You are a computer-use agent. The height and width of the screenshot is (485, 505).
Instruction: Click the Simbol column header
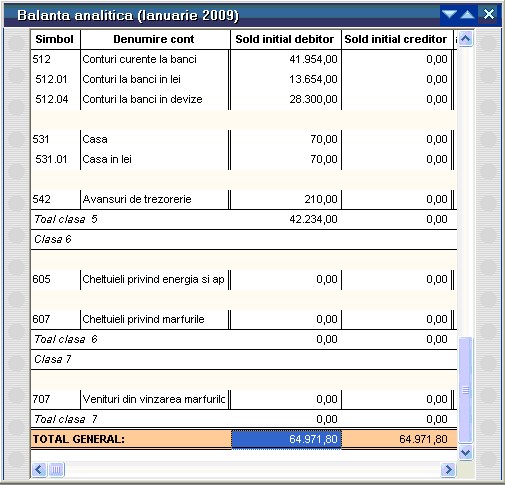pyautogui.click(x=55, y=39)
